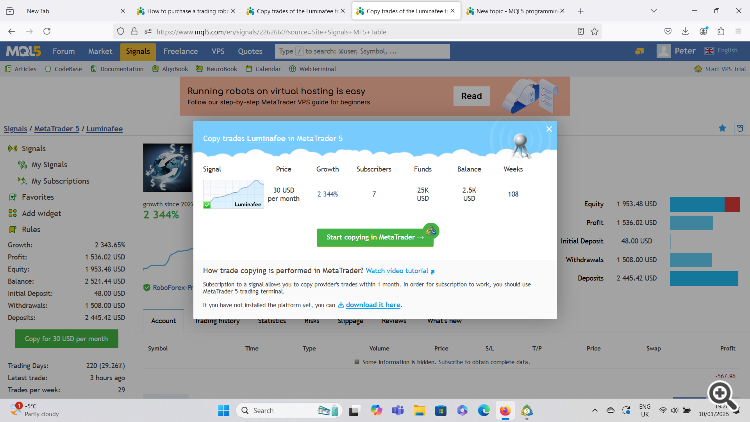
Task: Go back in browser
Action: click(11, 32)
